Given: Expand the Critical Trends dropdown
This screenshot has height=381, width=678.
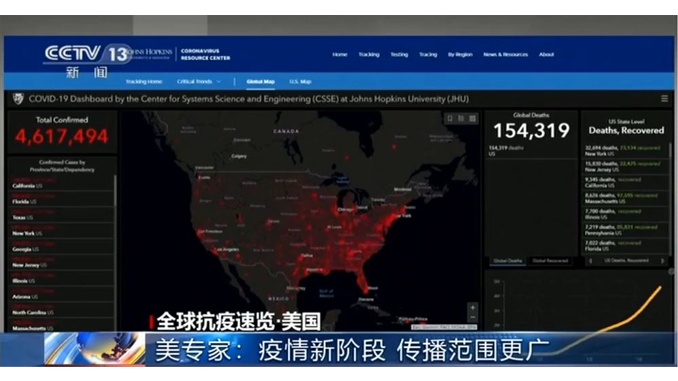Looking at the screenshot, I should point(199,82).
